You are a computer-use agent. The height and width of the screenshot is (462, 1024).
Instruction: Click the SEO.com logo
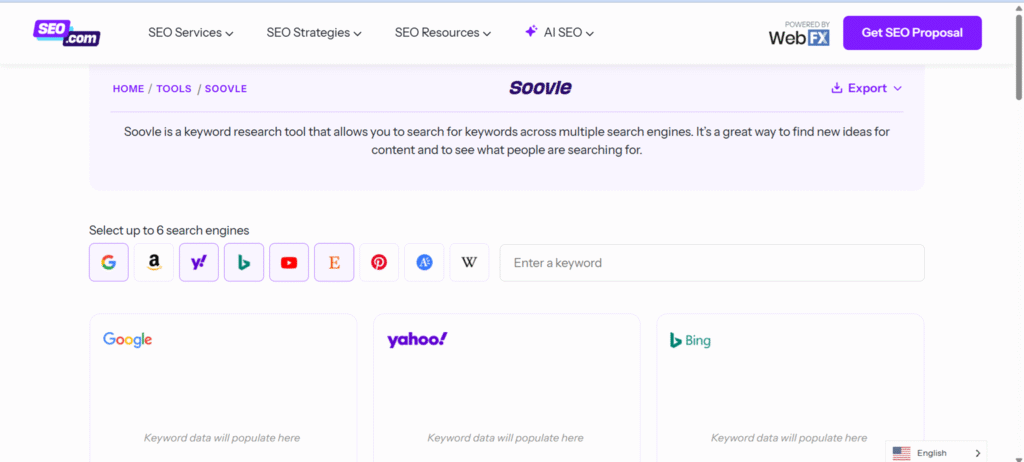tap(66, 32)
